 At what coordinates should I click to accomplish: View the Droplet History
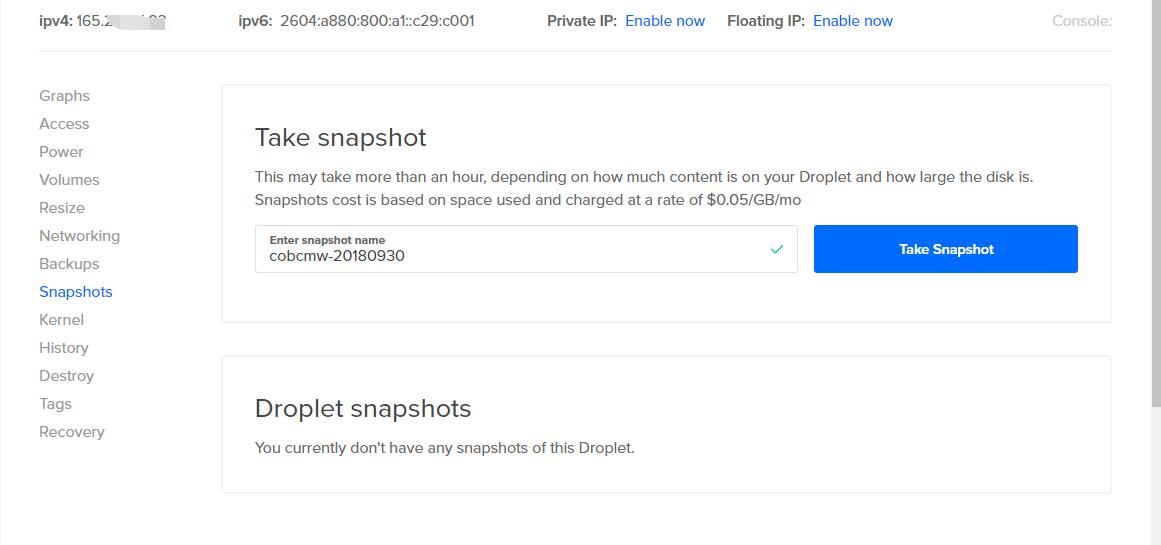pyautogui.click(x=64, y=348)
